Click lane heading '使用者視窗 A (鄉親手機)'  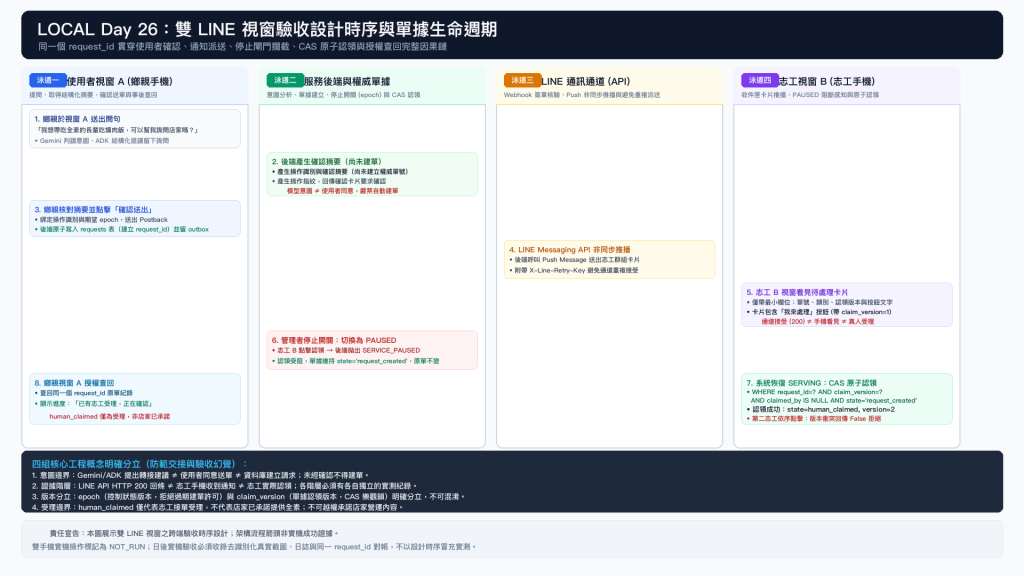(x=120, y=82)
